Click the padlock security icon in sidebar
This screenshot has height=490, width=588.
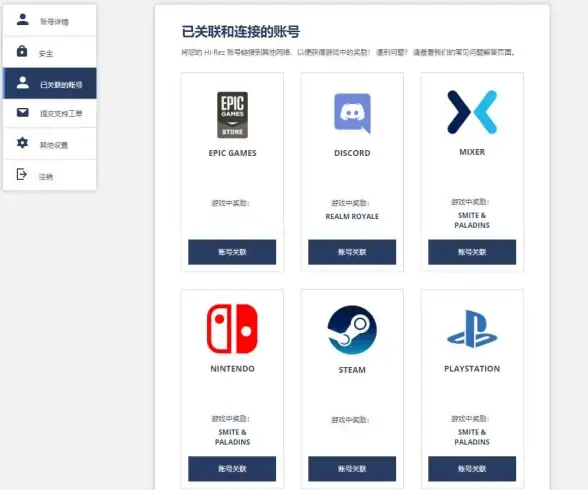pos(22,51)
